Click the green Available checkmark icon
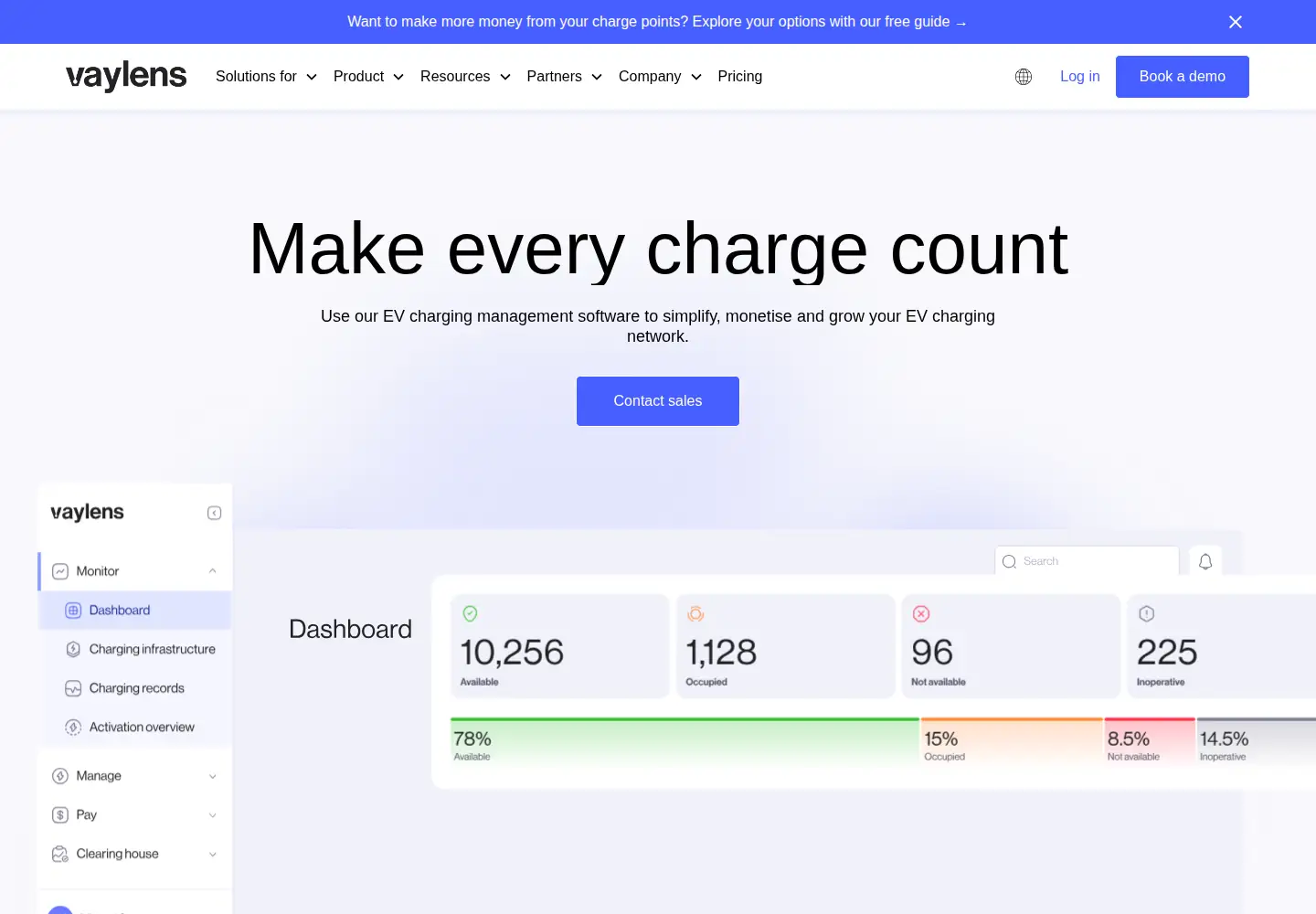The width and height of the screenshot is (1316, 914). tap(470, 613)
